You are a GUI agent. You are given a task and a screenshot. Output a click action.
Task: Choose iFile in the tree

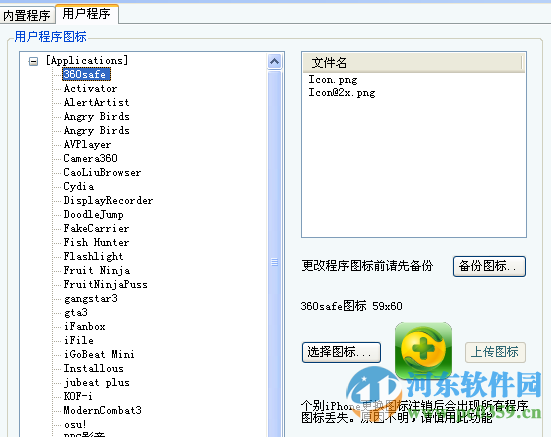click(x=79, y=340)
